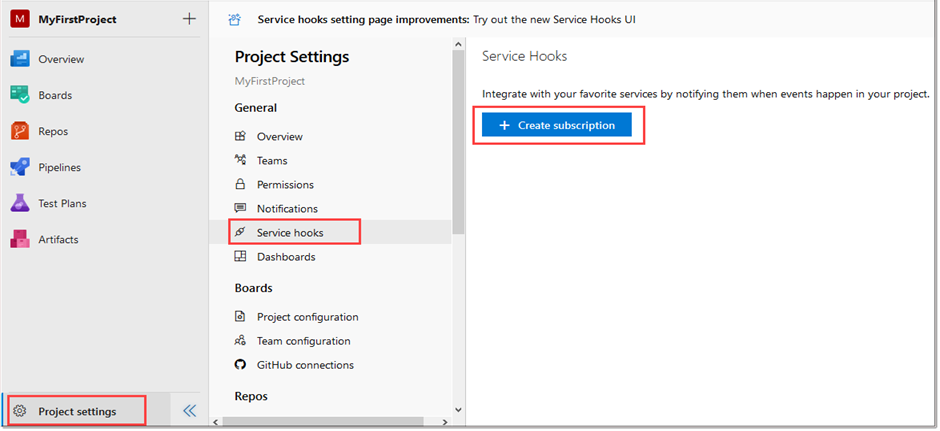Viewport: 940px width, 431px height.
Task: Select Boards in the left navigation
Action: point(55,95)
